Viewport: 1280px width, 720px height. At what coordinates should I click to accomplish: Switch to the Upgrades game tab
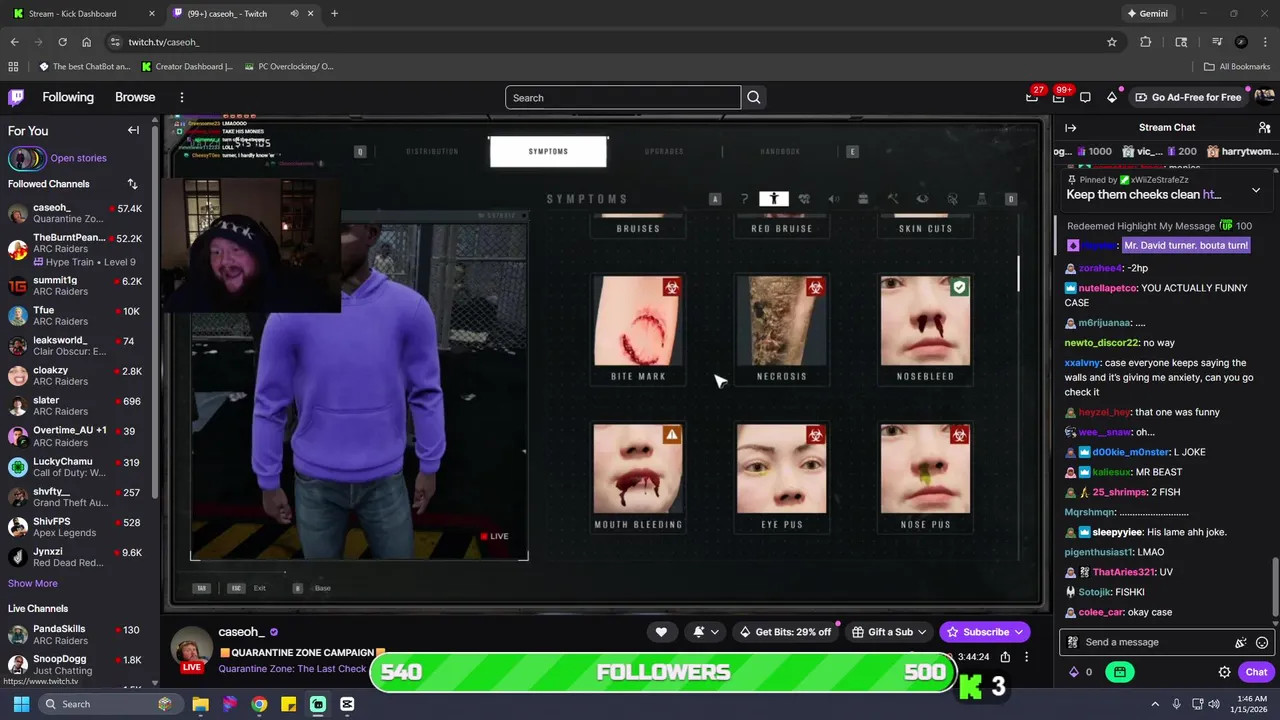(x=664, y=151)
